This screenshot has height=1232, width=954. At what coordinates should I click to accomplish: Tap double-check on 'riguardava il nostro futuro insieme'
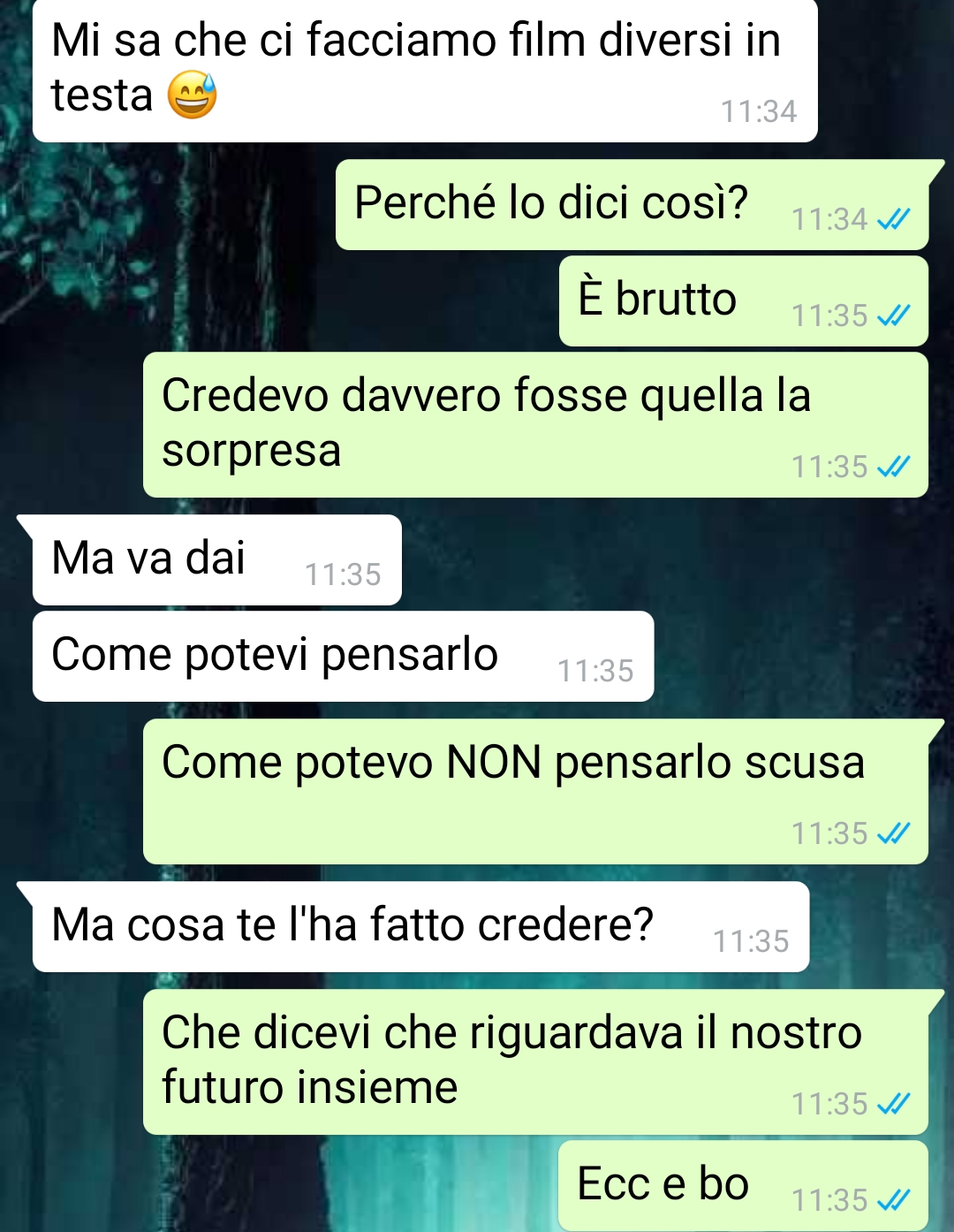pos(893,1104)
